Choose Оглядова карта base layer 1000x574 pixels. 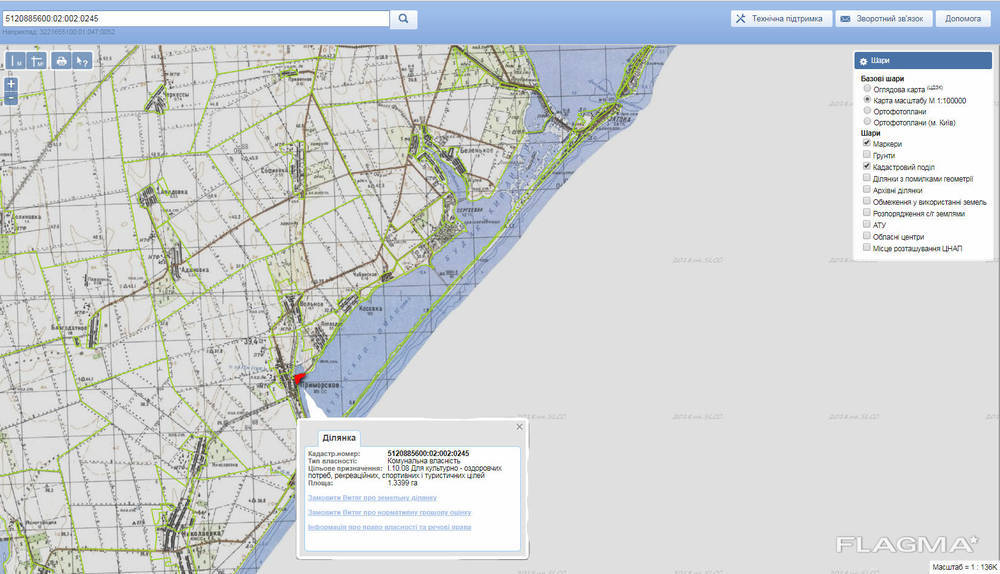click(866, 89)
